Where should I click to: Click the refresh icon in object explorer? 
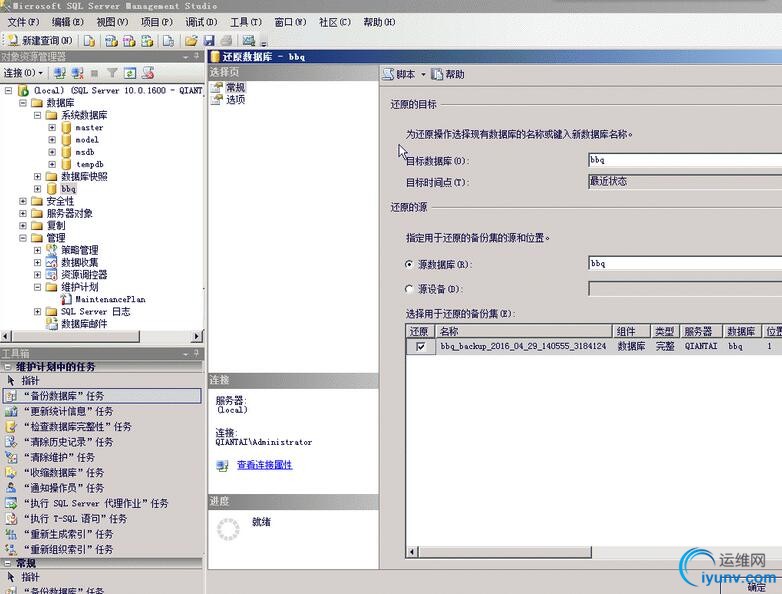[x=130, y=73]
